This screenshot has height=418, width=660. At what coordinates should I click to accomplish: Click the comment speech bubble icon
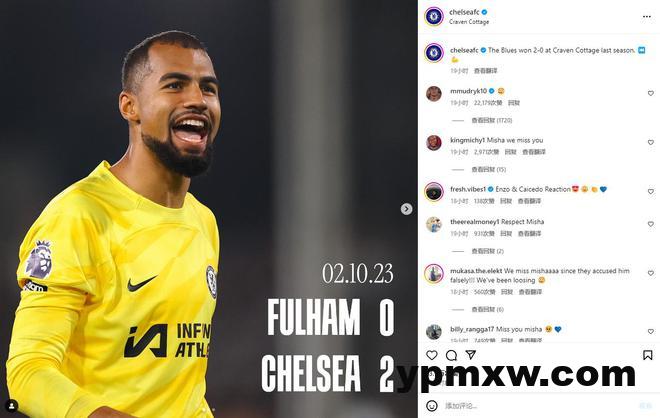point(451,355)
